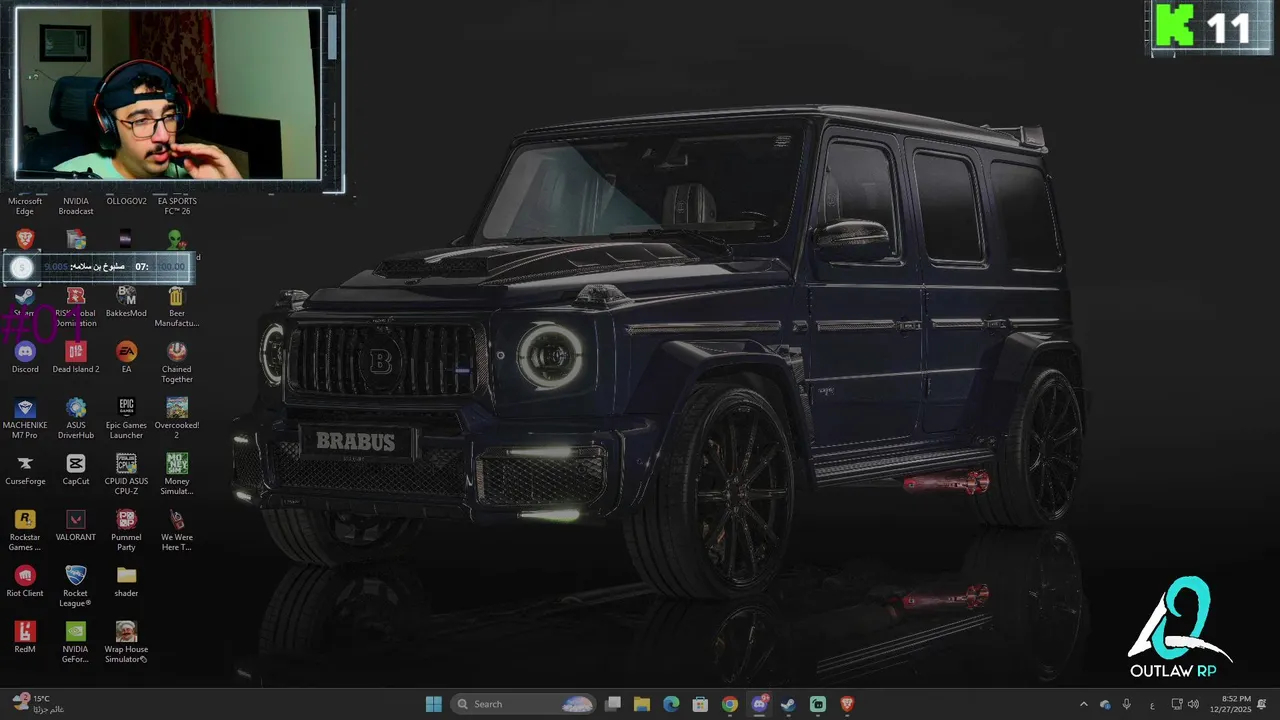Expand the hidden system tray icons

click(x=1083, y=704)
